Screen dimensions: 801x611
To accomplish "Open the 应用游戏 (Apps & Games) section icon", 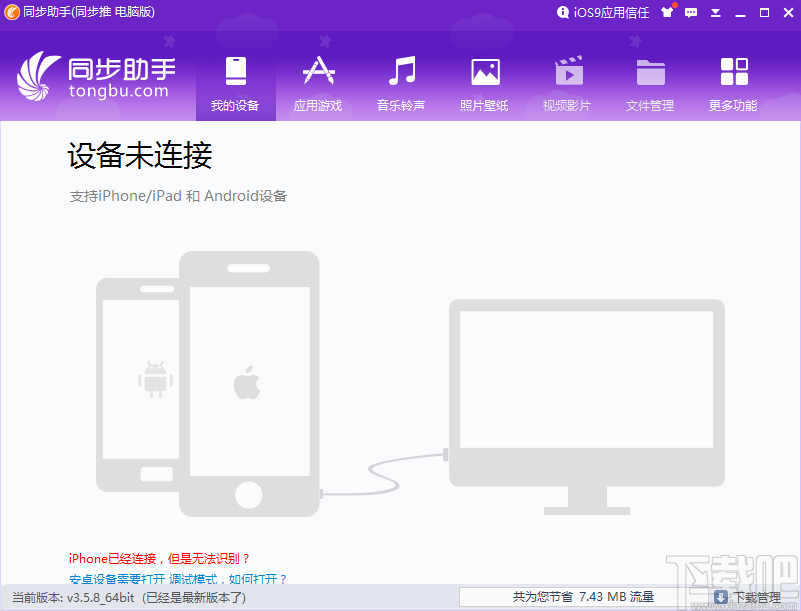I will [318, 68].
